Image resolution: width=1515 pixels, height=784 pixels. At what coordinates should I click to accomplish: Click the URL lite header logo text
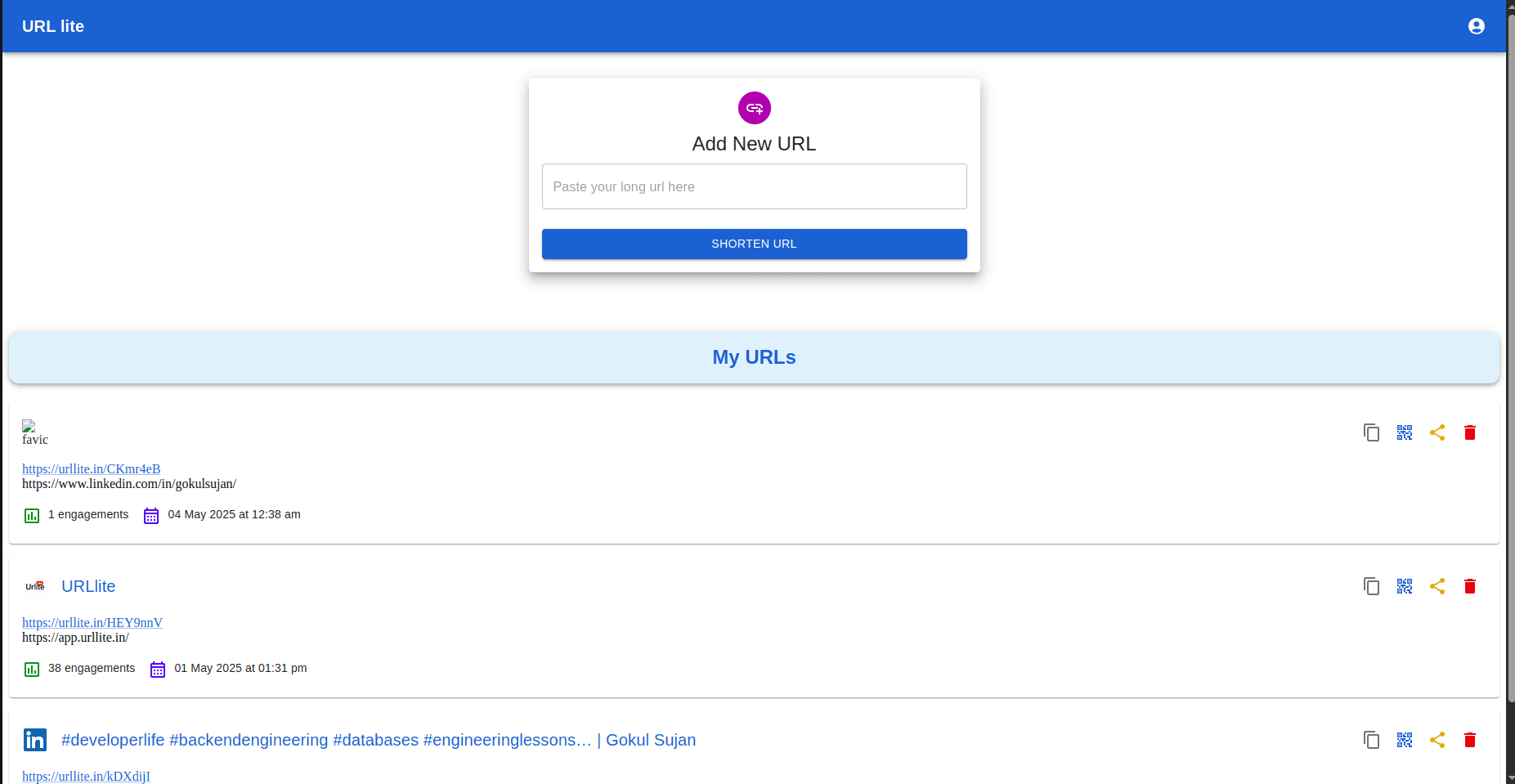(x=53, y=26)
